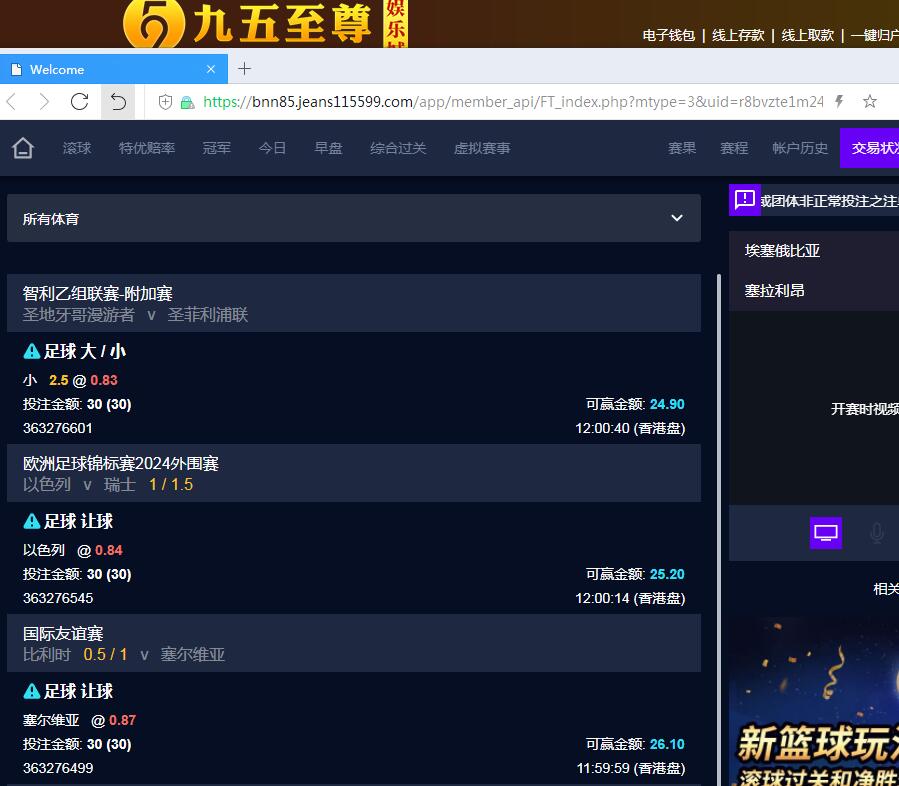This screenshot has width=899, height=786.
Task: Click the bet list vertical scrollbar
Action: 719,530
